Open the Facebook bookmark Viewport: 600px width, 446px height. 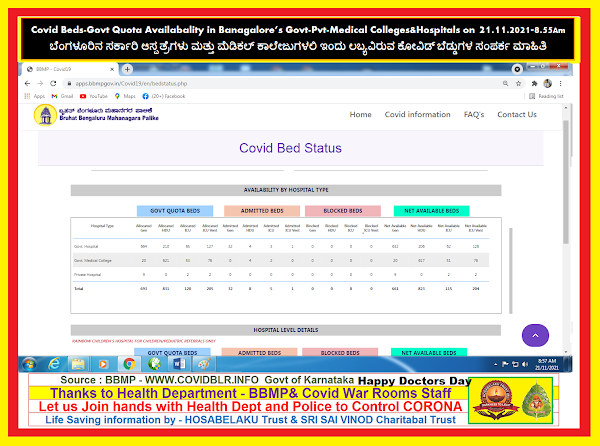point(164,96)
